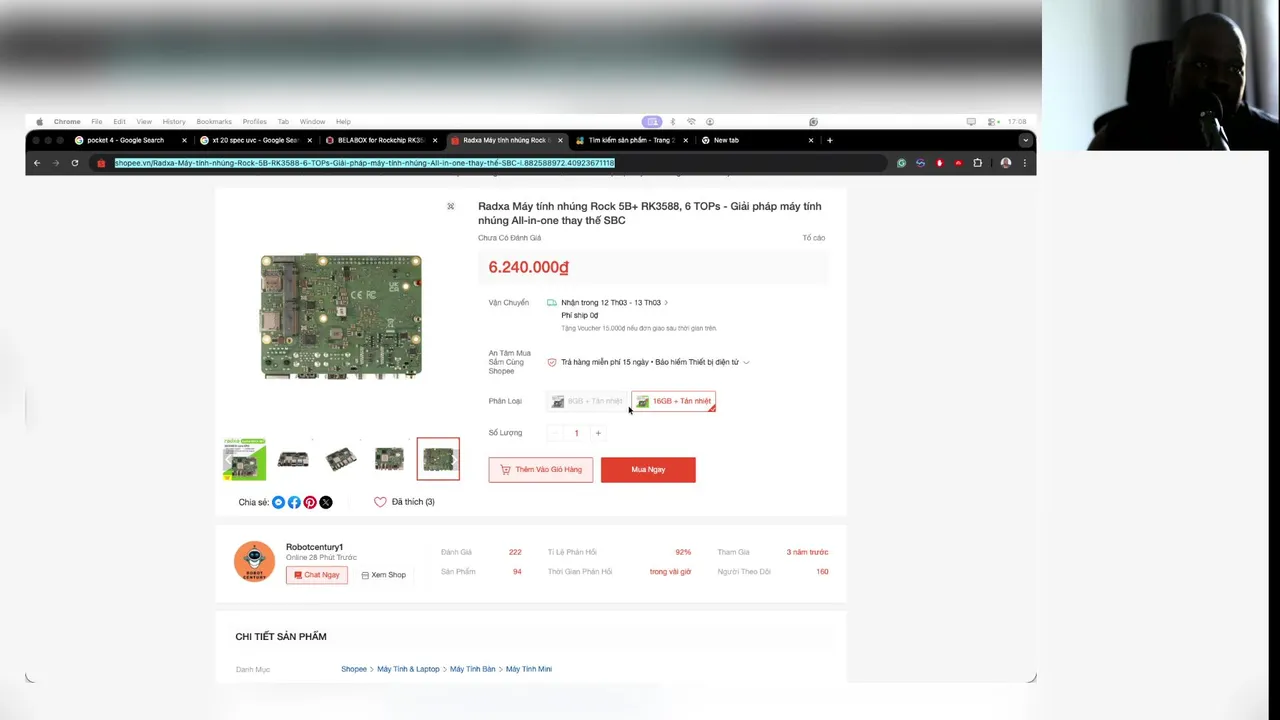The height and width of the screenshot is (720, 1280).
Task: Open Máy Tính & Laptop breadcrumb
Action: tap(408, 669)
